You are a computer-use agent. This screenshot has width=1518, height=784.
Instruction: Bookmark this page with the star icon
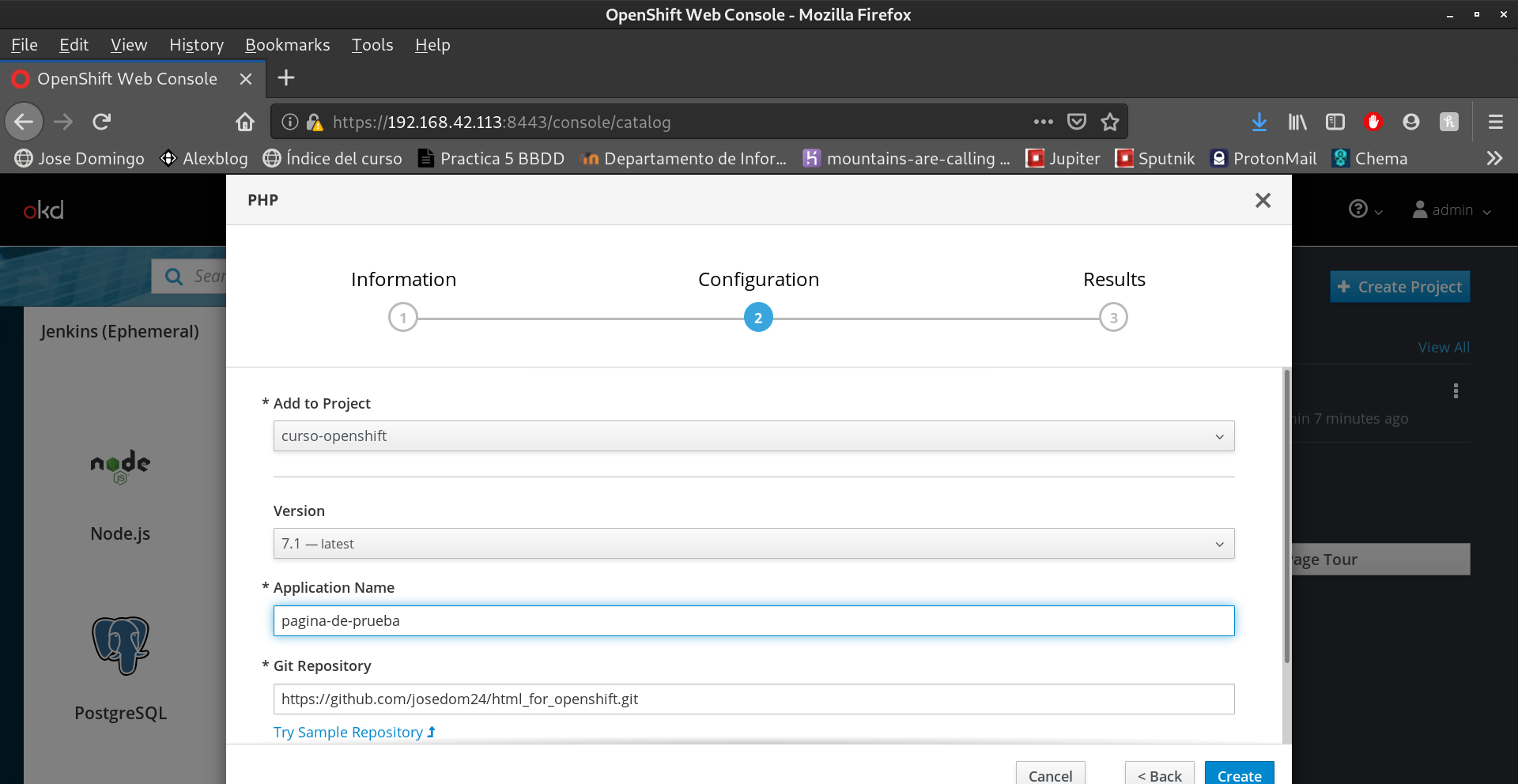coord(1110,122)
